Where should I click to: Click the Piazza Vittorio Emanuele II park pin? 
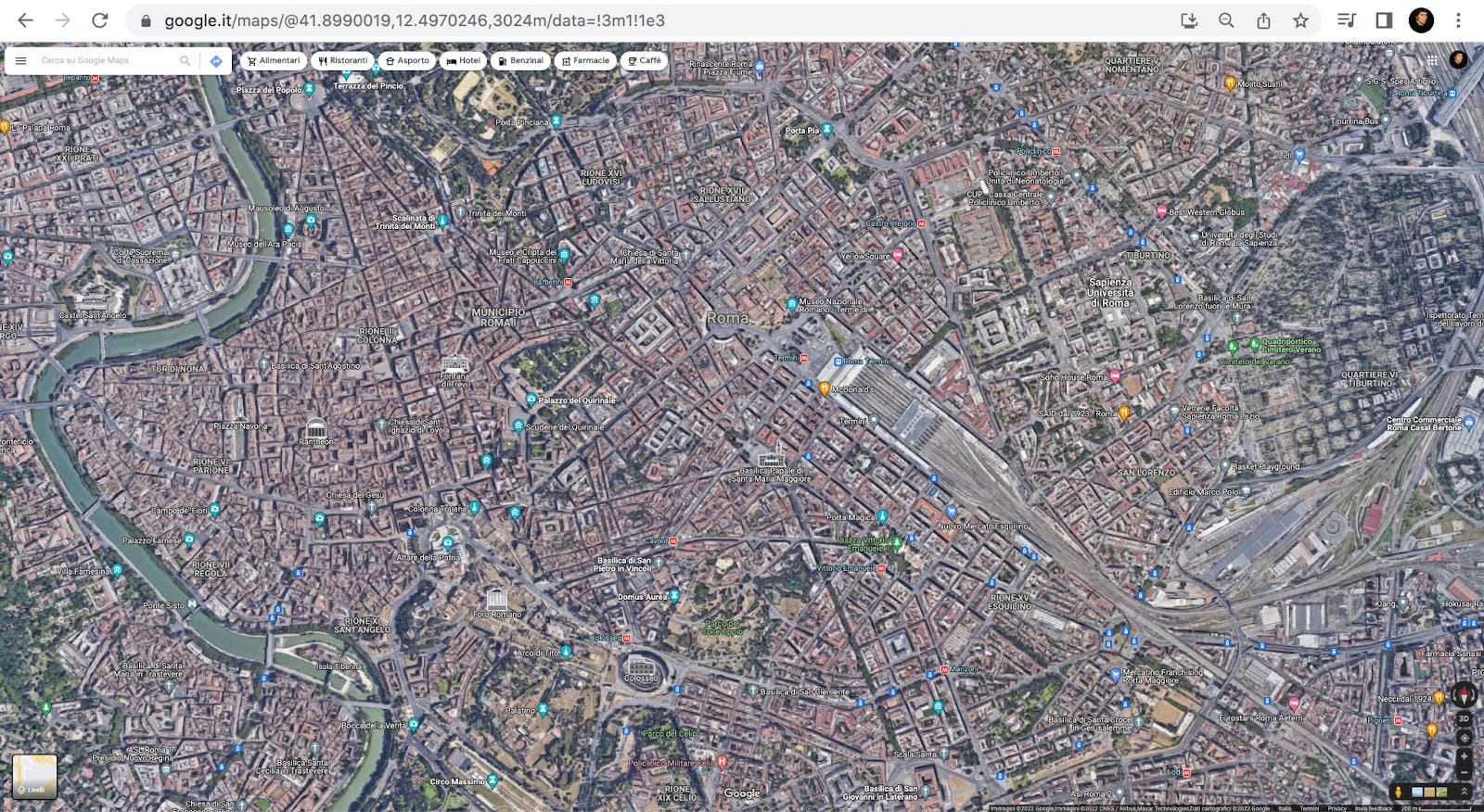coord(897,541)
